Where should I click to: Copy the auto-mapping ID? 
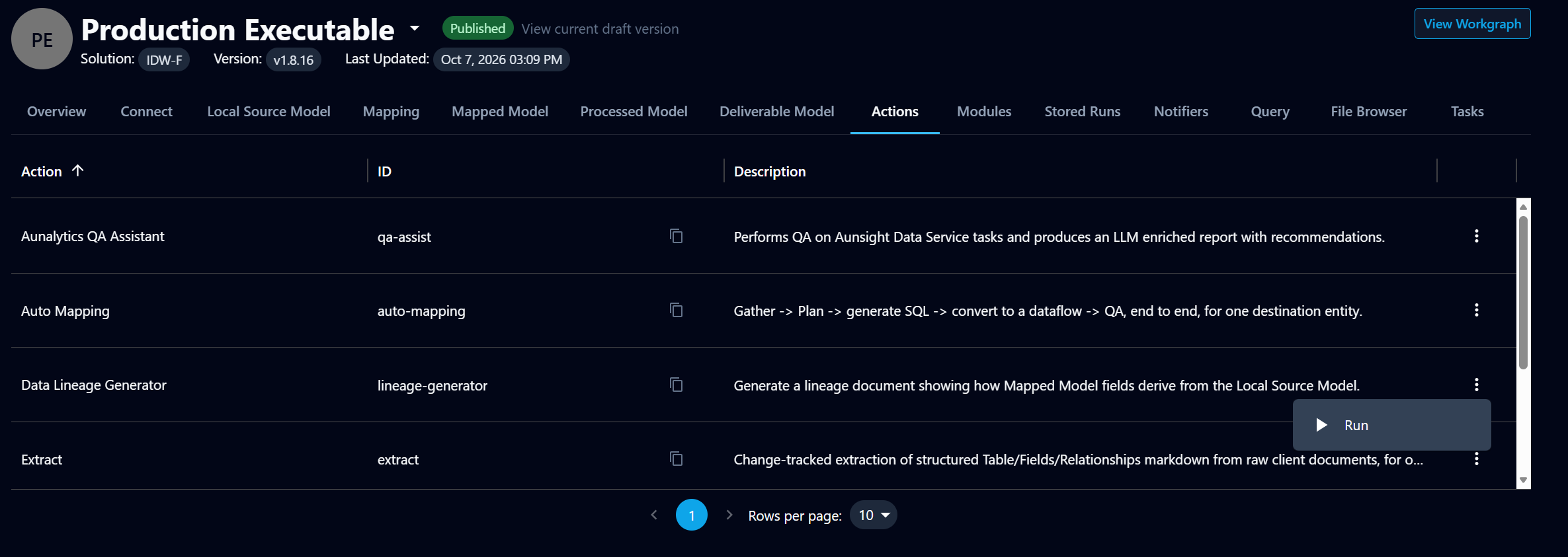point(676,310)
